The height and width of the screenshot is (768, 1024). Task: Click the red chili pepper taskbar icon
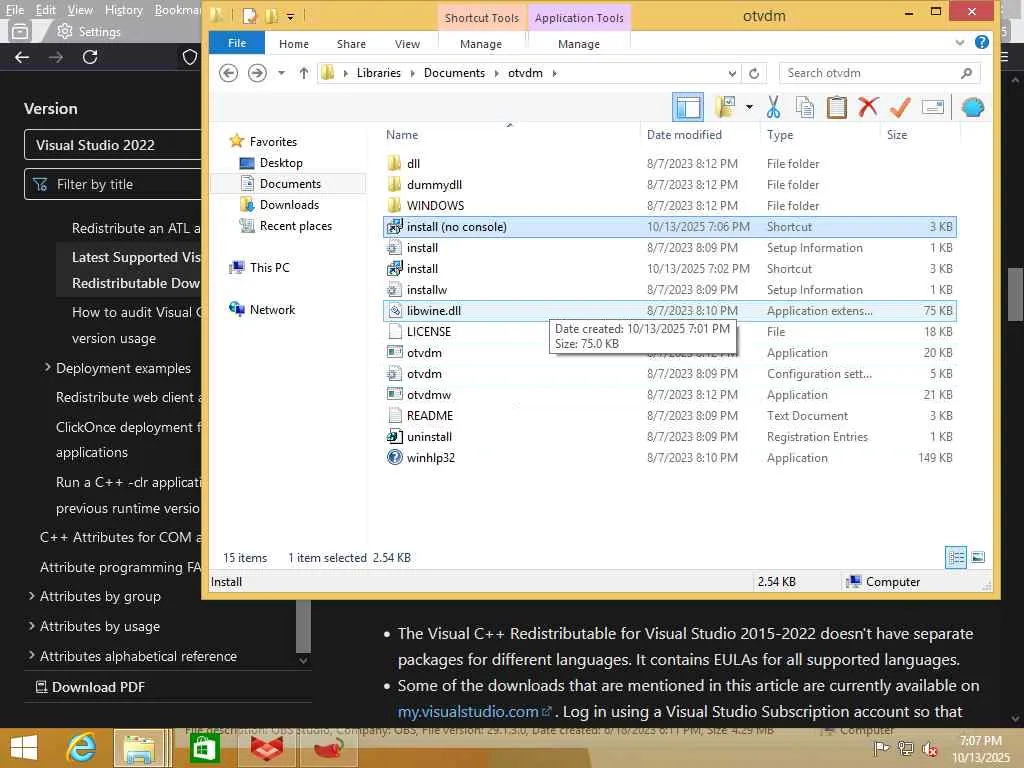coord(328,748)
